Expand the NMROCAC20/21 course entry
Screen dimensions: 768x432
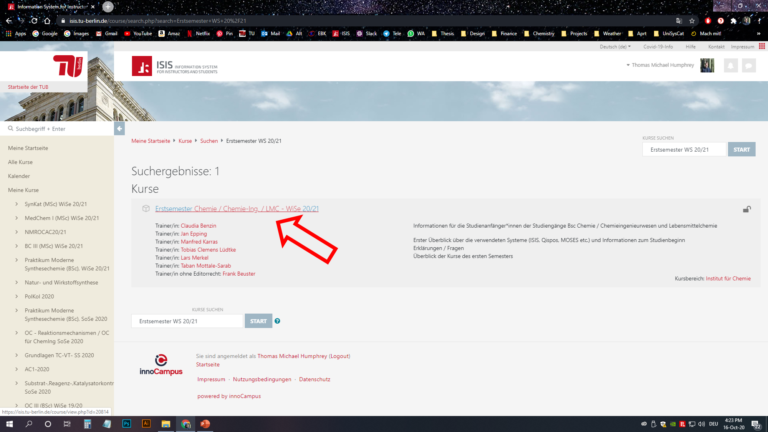[x=17, y=232]
